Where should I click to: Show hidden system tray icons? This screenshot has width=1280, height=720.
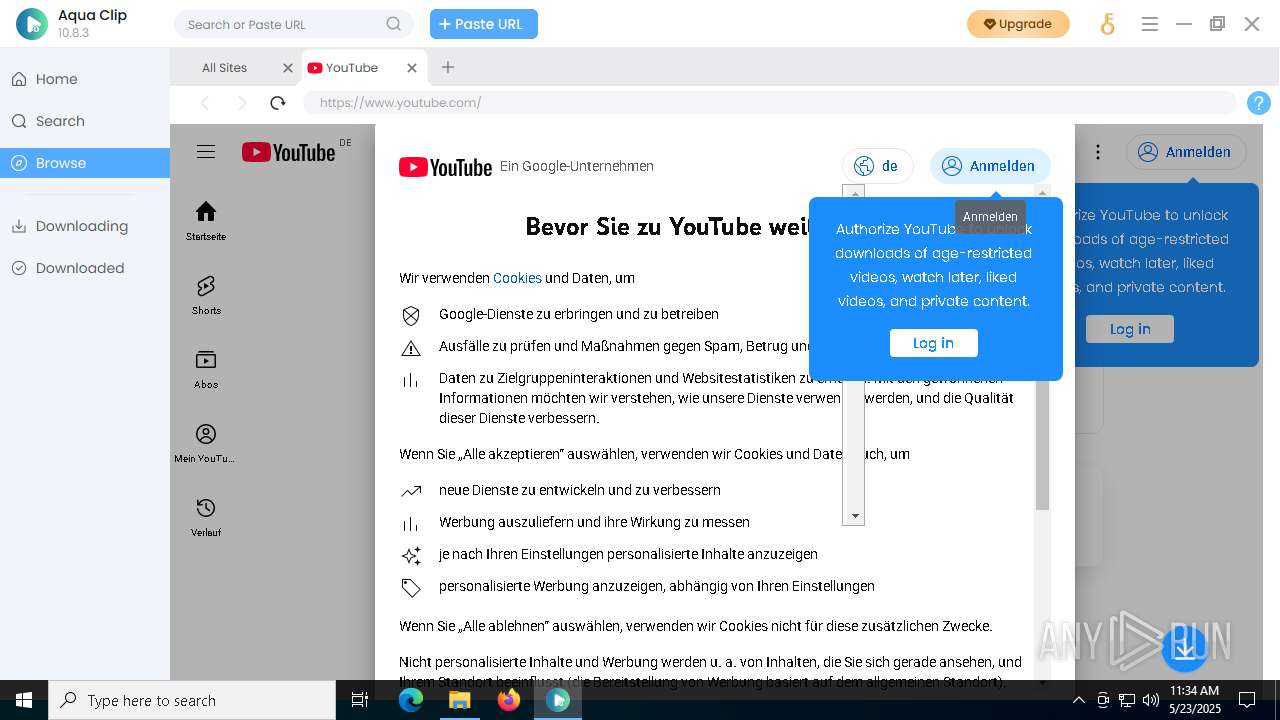coord(1078,700)
